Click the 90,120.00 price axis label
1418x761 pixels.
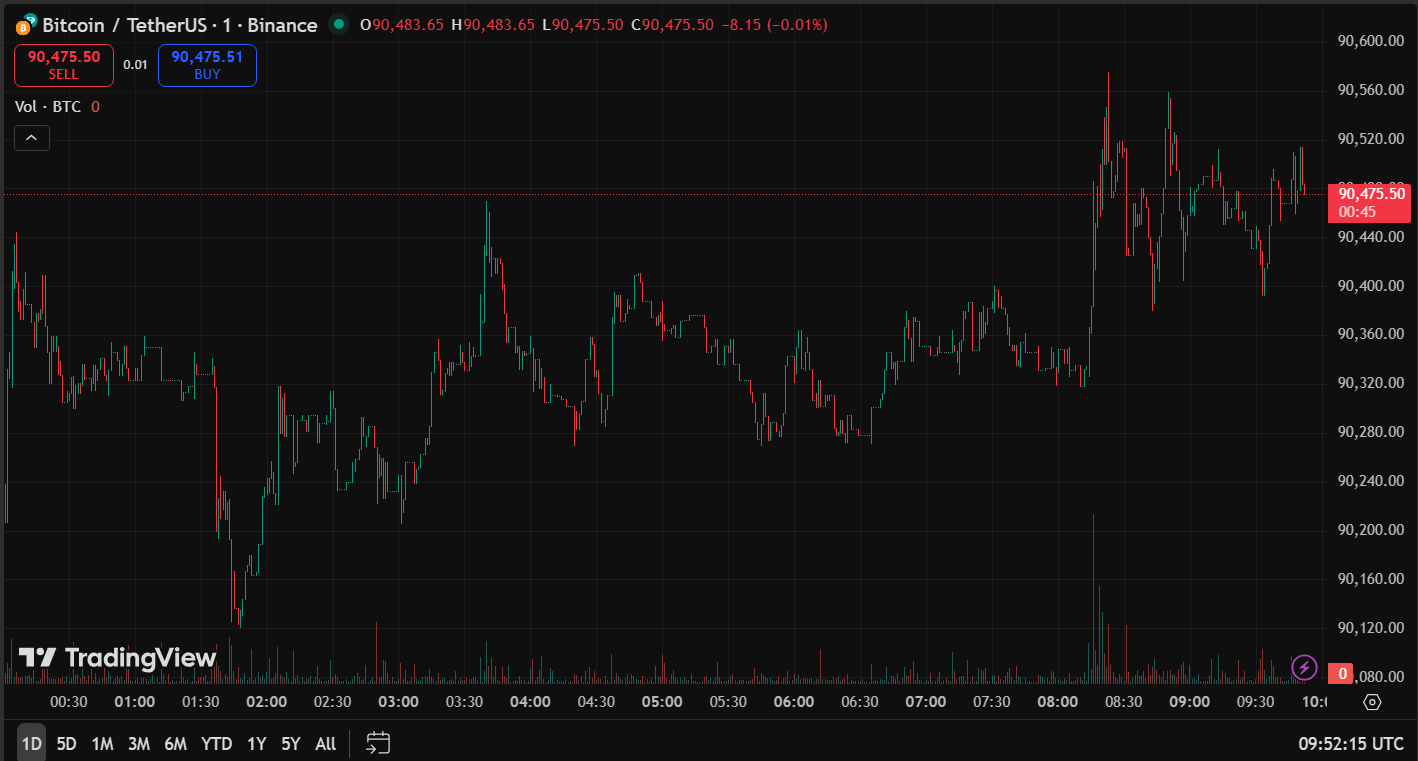1371,628
